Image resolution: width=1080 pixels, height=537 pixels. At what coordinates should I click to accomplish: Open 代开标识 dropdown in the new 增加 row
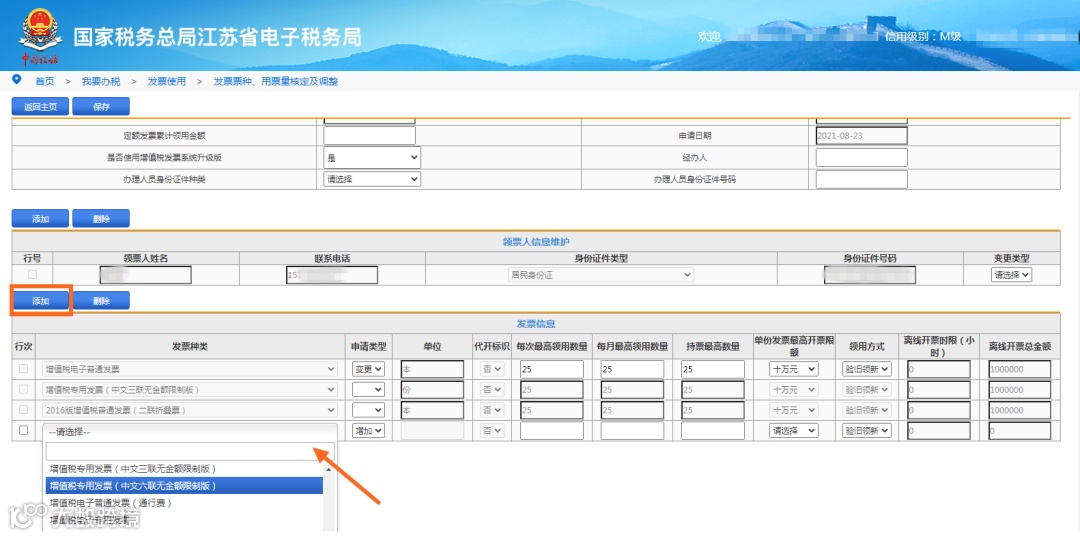[x=492, y=430]
